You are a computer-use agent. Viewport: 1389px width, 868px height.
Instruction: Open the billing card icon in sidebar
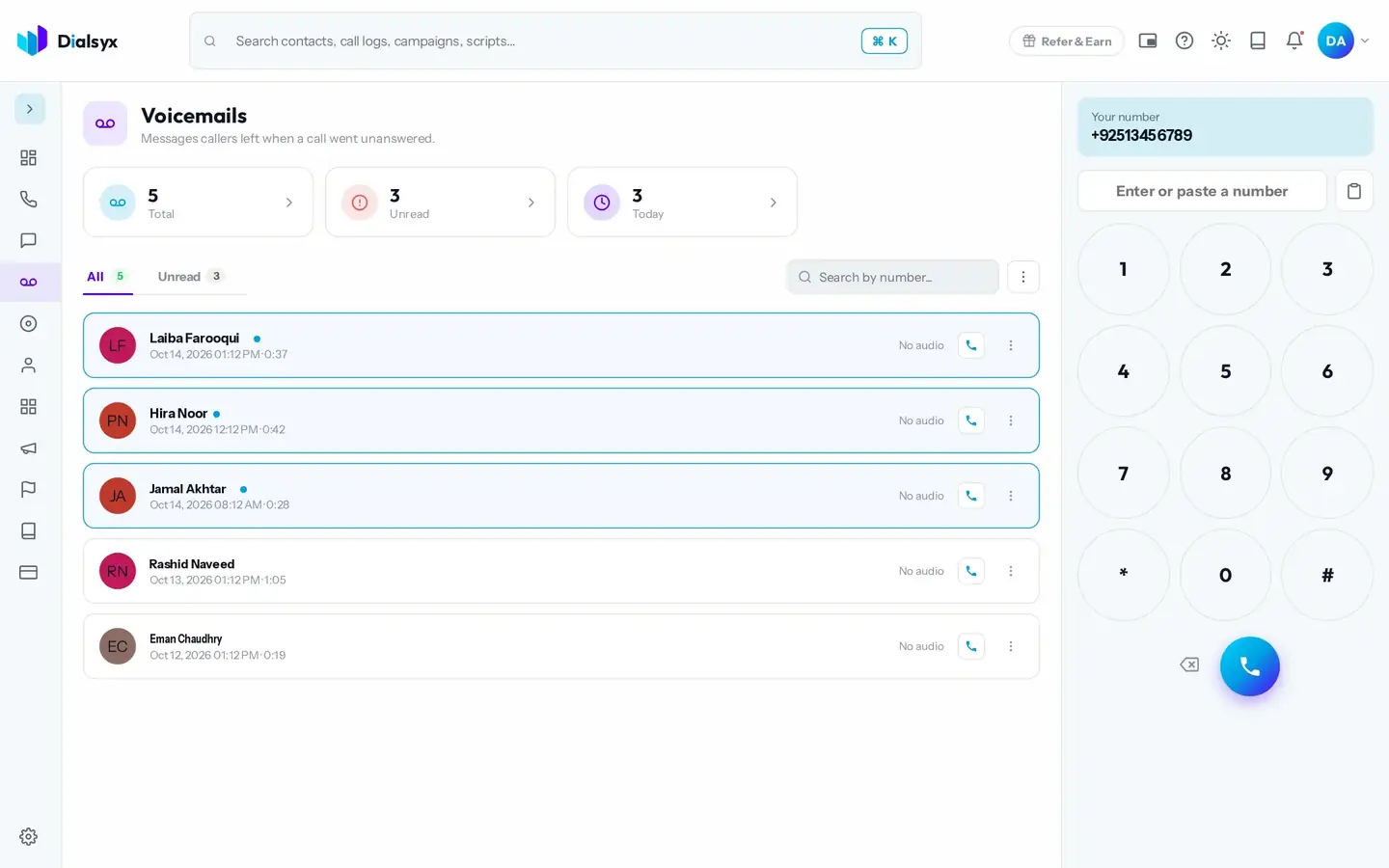coord(29,572)
